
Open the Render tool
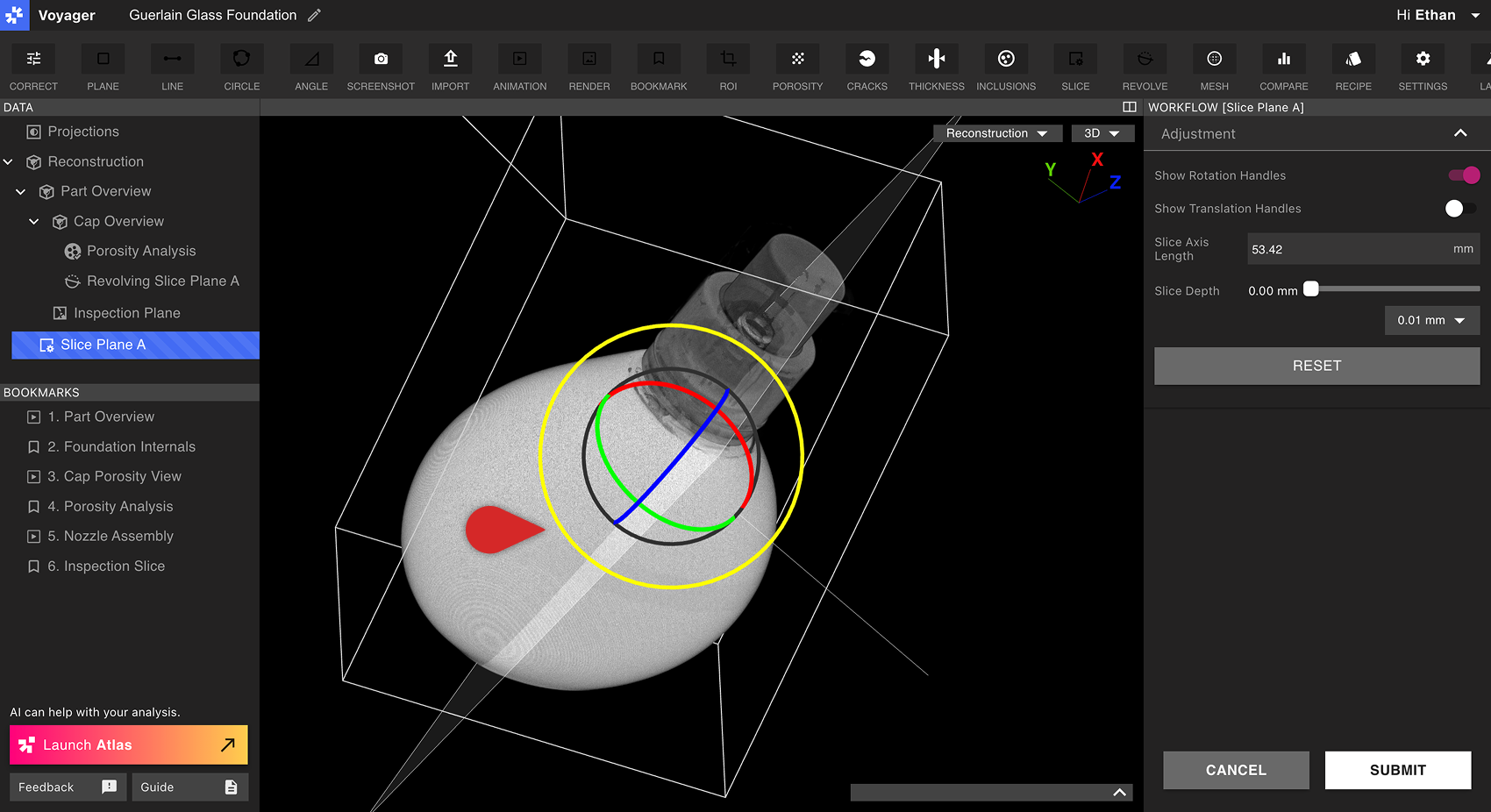[589, 68]
